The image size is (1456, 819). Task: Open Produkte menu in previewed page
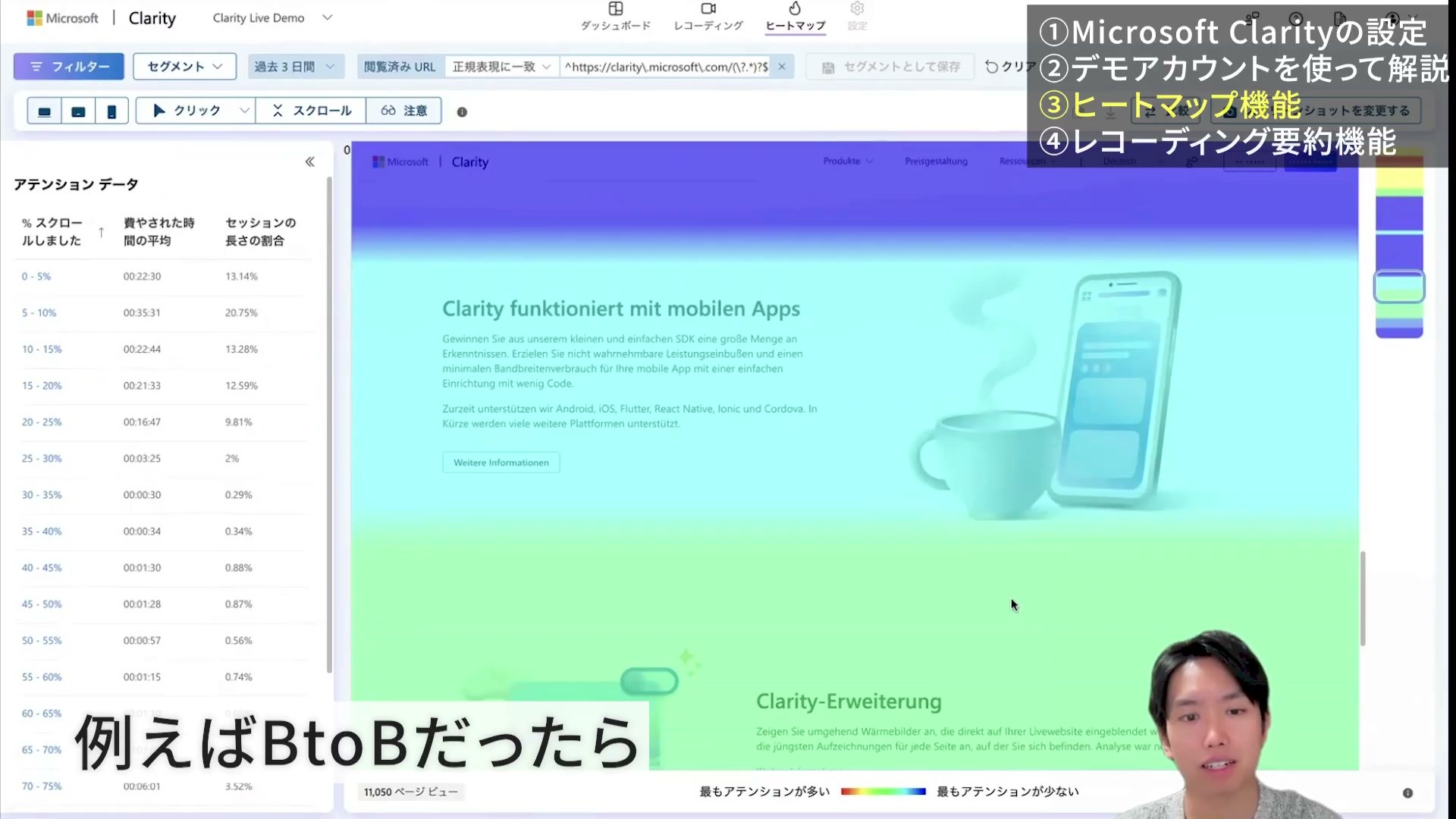coord(848,162)
